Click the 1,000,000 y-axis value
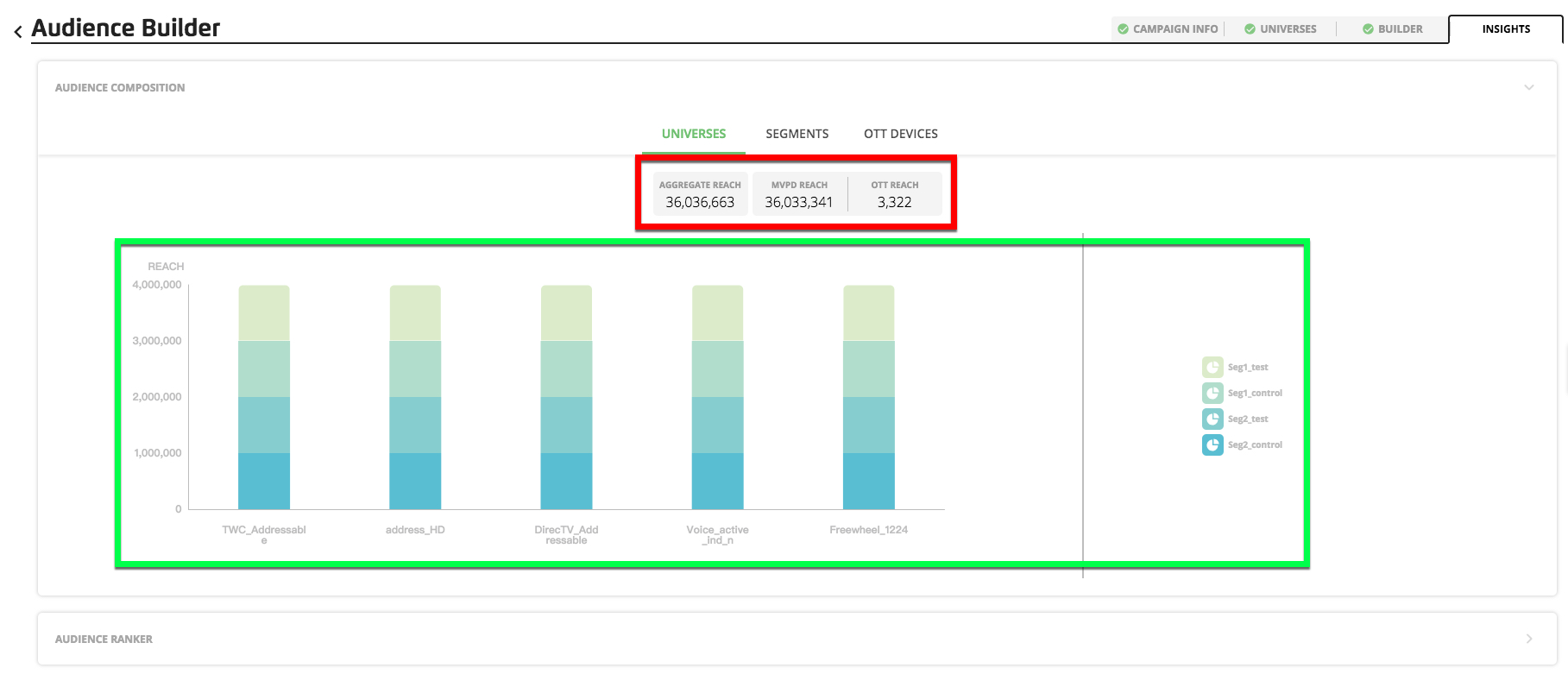Screen dimensions: 1568x687 tap(158, 453)
